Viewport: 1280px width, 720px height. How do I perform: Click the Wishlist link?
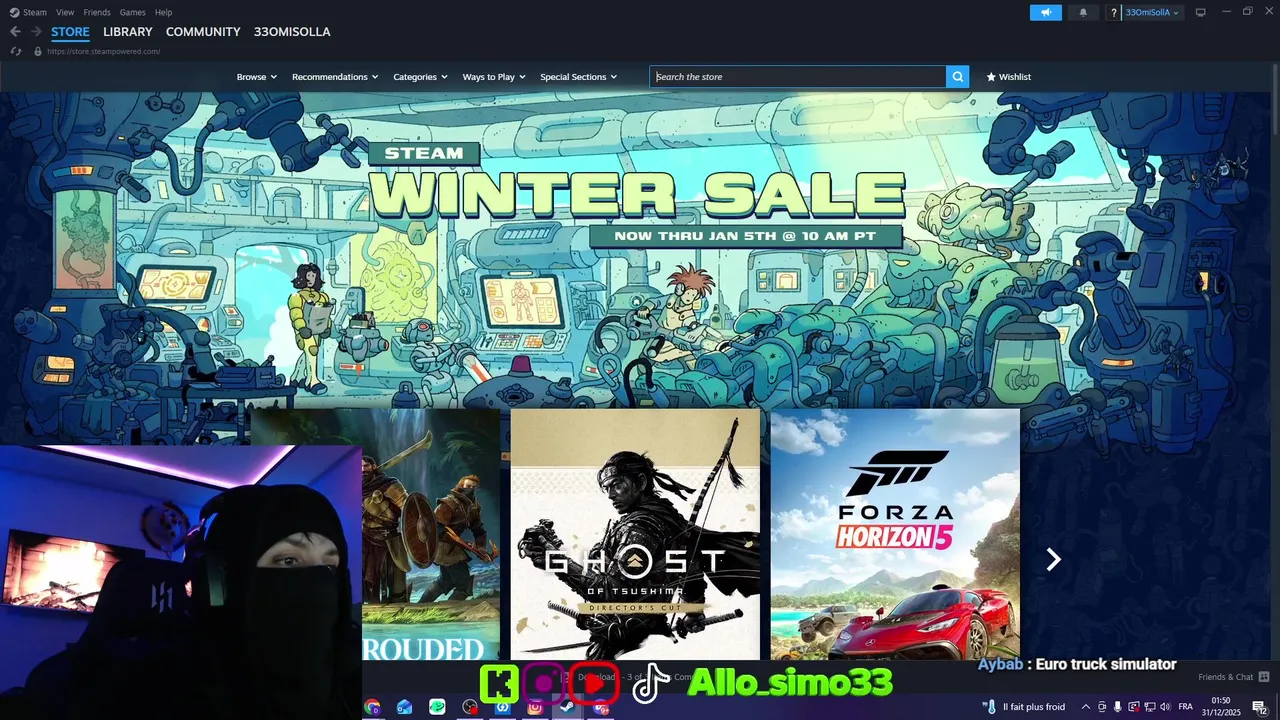tap(1009, 77)
